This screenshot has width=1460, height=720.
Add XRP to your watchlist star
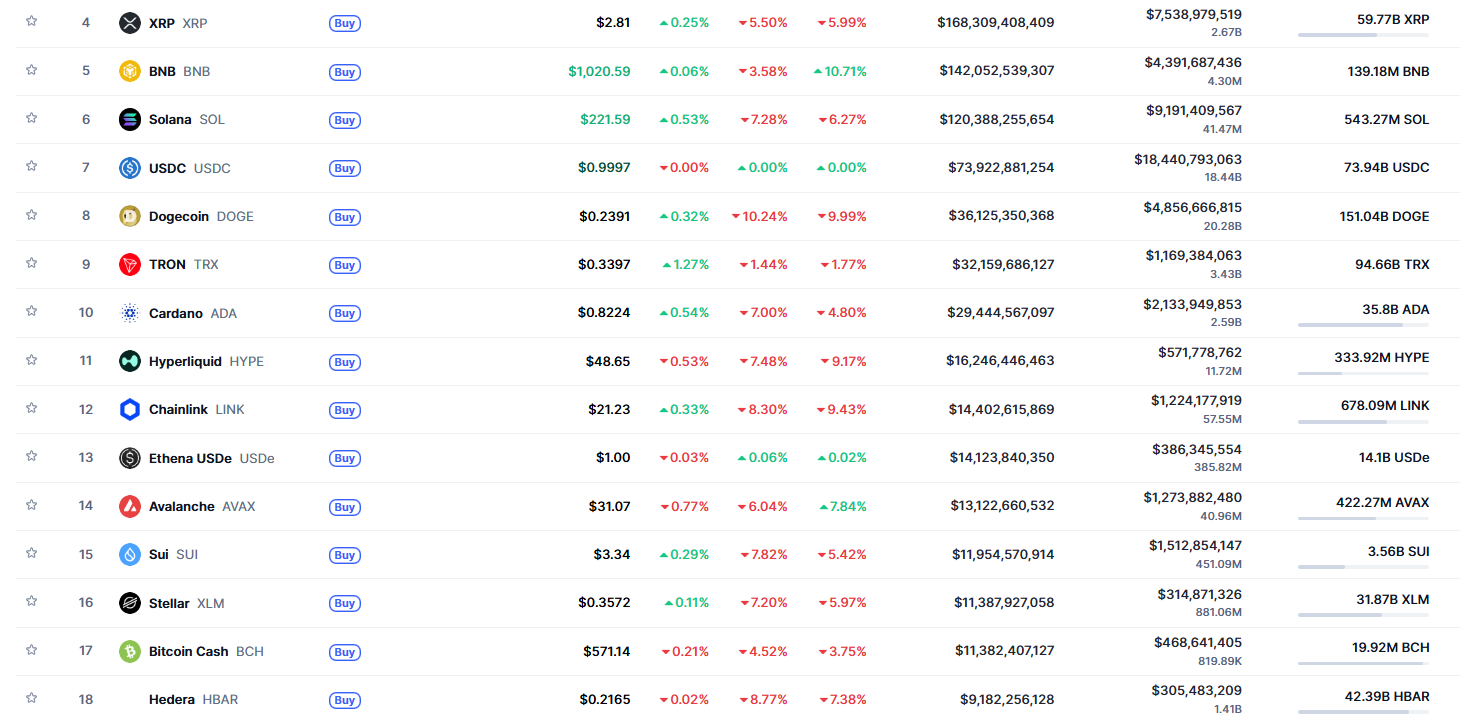point(31,22)
